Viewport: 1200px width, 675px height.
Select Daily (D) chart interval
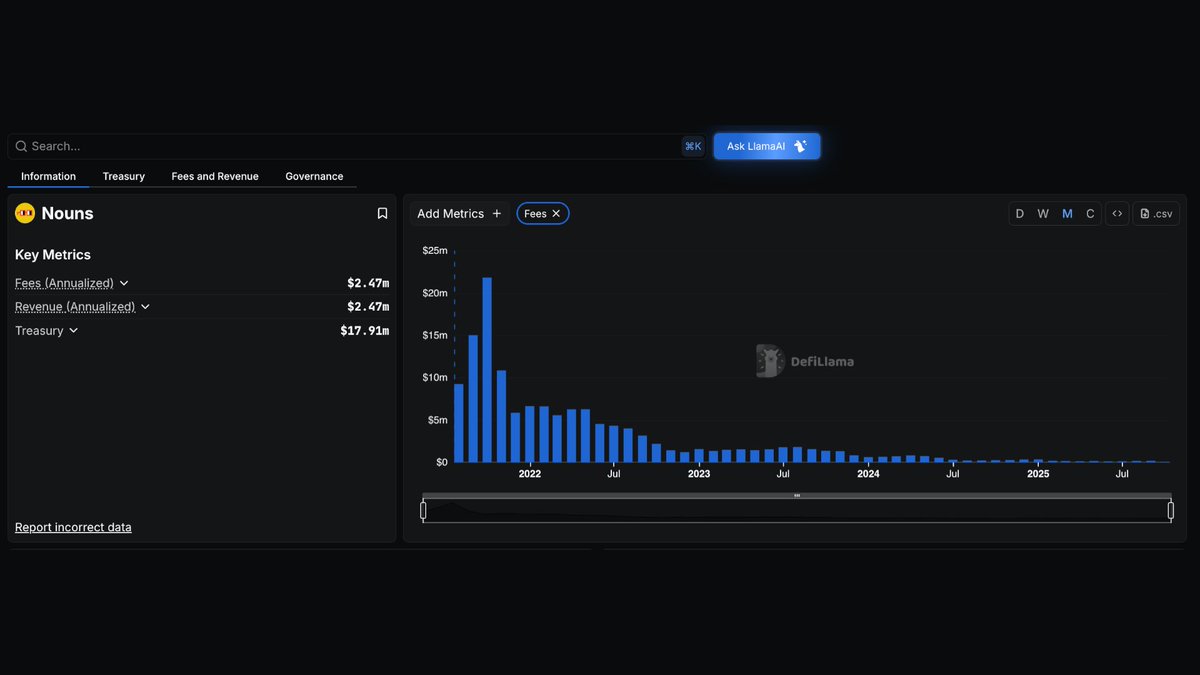(x=1020, y=214)
